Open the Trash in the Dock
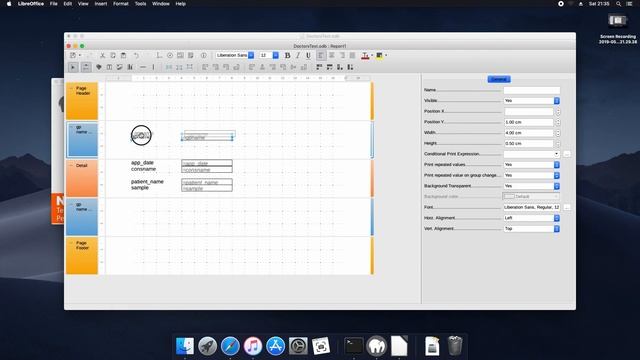This screenshot has height=360, width=640. point(455,346)
